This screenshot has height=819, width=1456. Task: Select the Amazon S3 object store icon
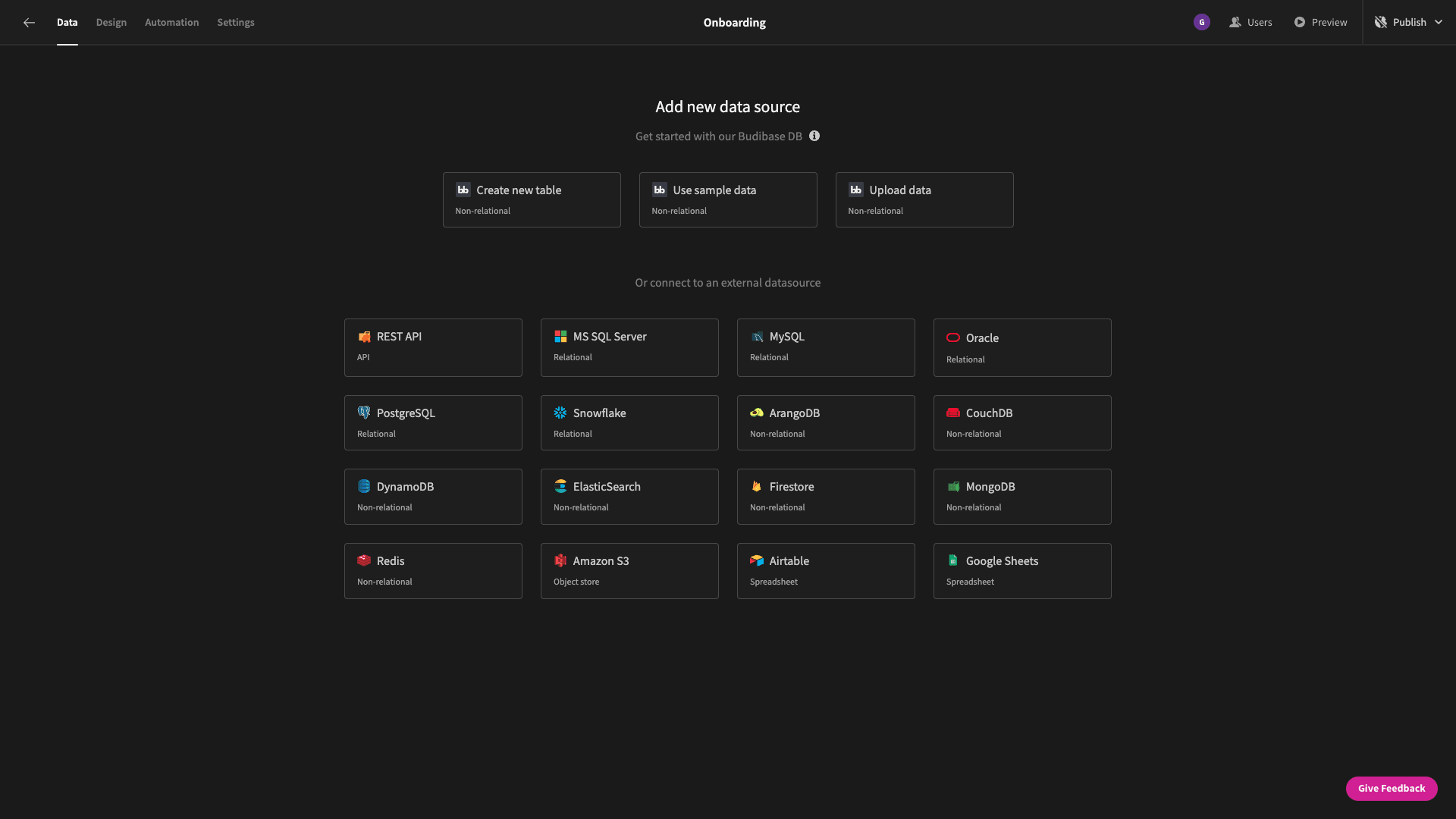click(560, 561)
